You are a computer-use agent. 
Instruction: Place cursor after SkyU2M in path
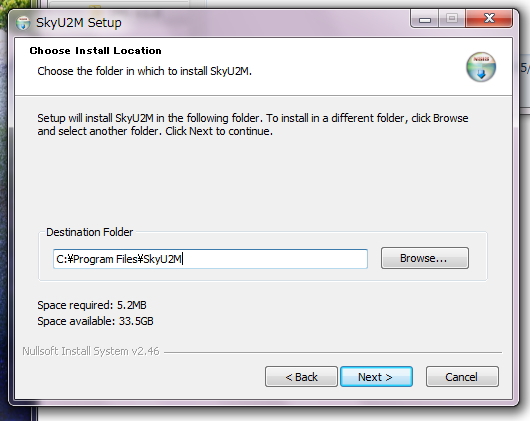[183, 259]
